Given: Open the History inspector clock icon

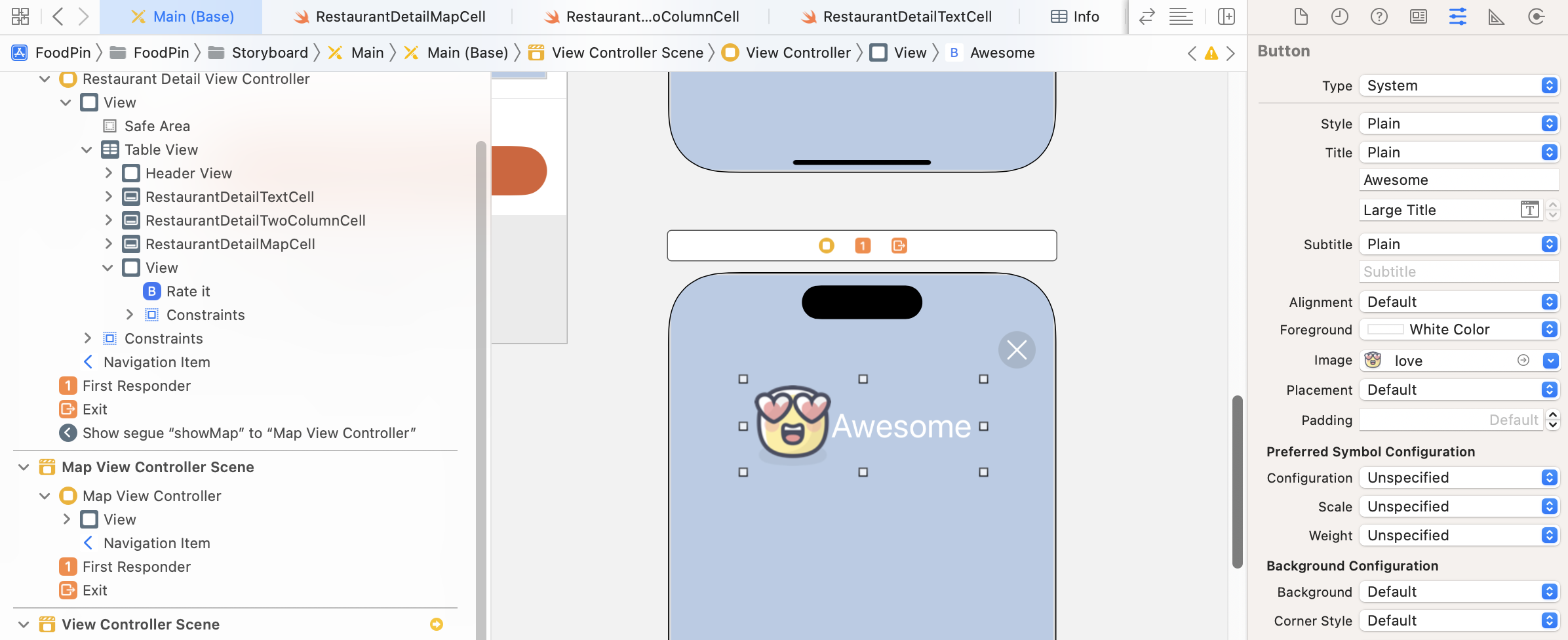Looking at the screenshot, I should [1339, 17].
